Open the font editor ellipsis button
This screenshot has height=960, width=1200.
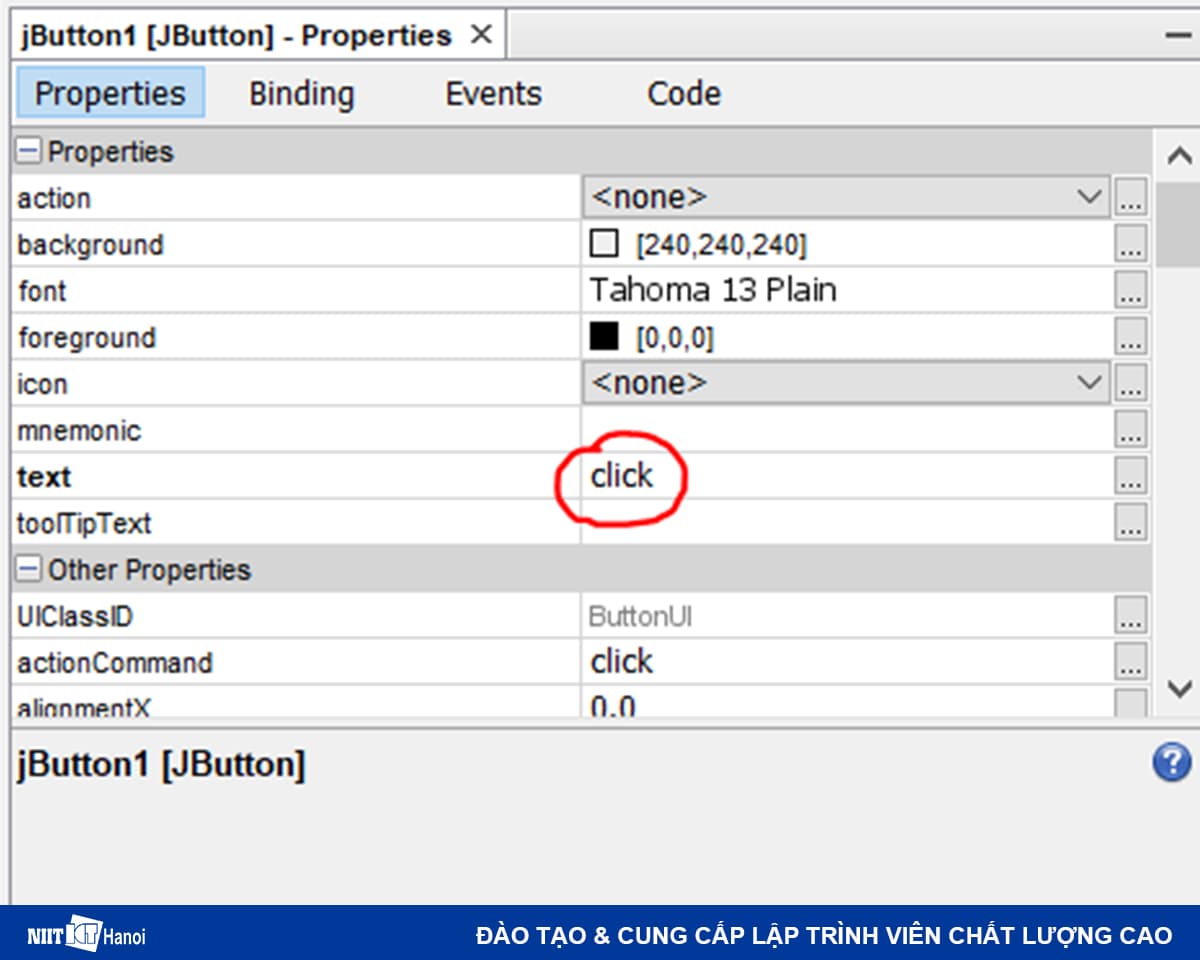(x=1130, y=291)
